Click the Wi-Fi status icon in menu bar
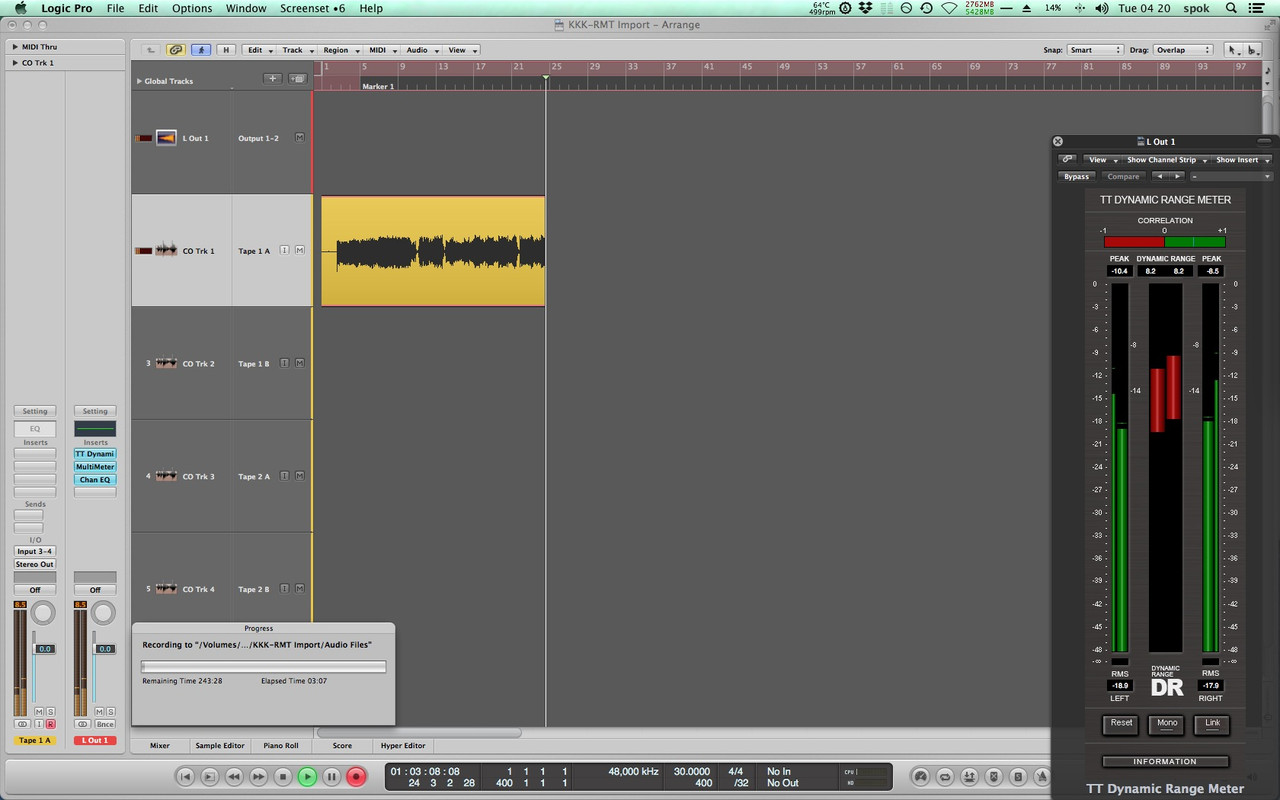The height and width of the screenshot is (800, 1280). click(950, 8)
